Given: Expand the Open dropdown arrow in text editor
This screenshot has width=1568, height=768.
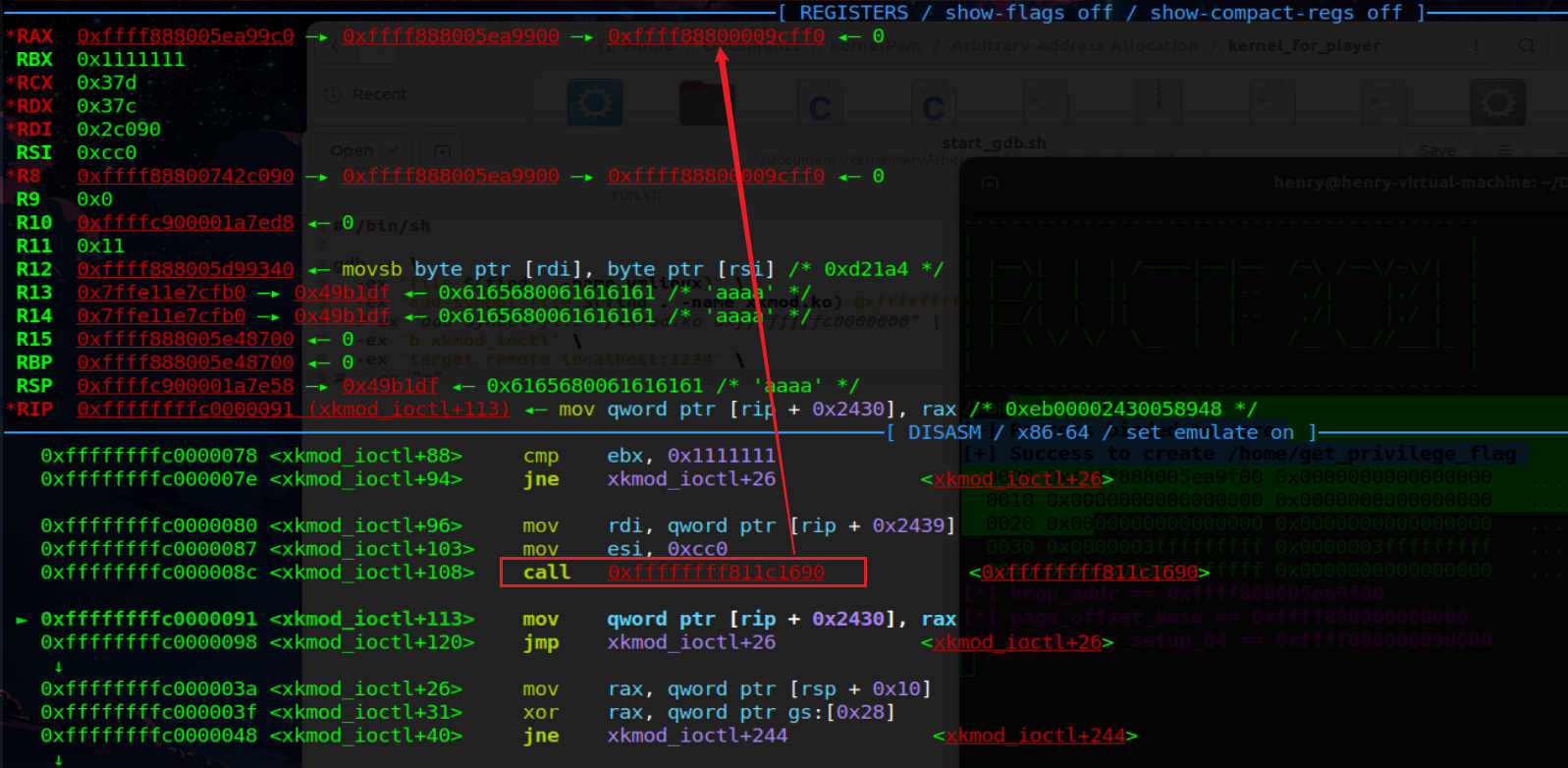Looking at the screenshot, I should click(x=393, y=150).
